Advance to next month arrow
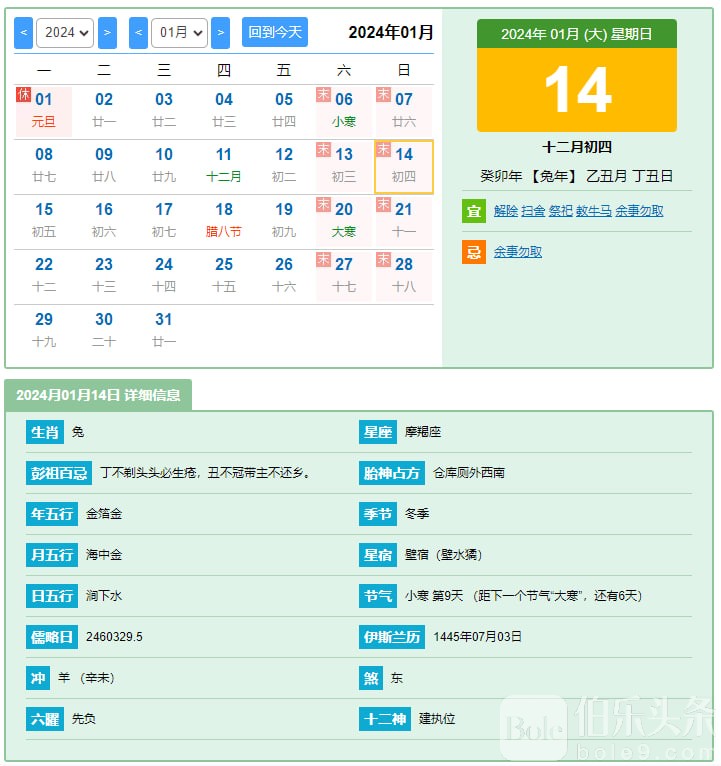This screenshot has height=766, width=721. [220, 32]
